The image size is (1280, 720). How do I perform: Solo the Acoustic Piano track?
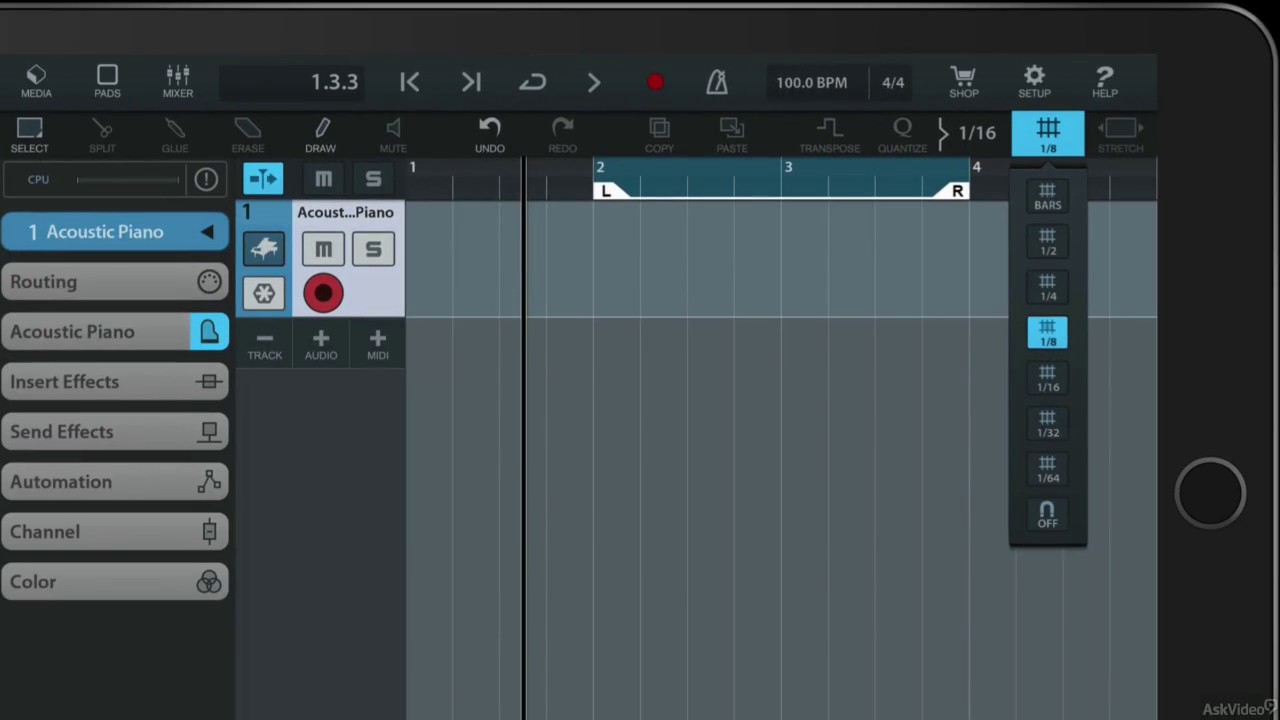(x=373, y=249)
